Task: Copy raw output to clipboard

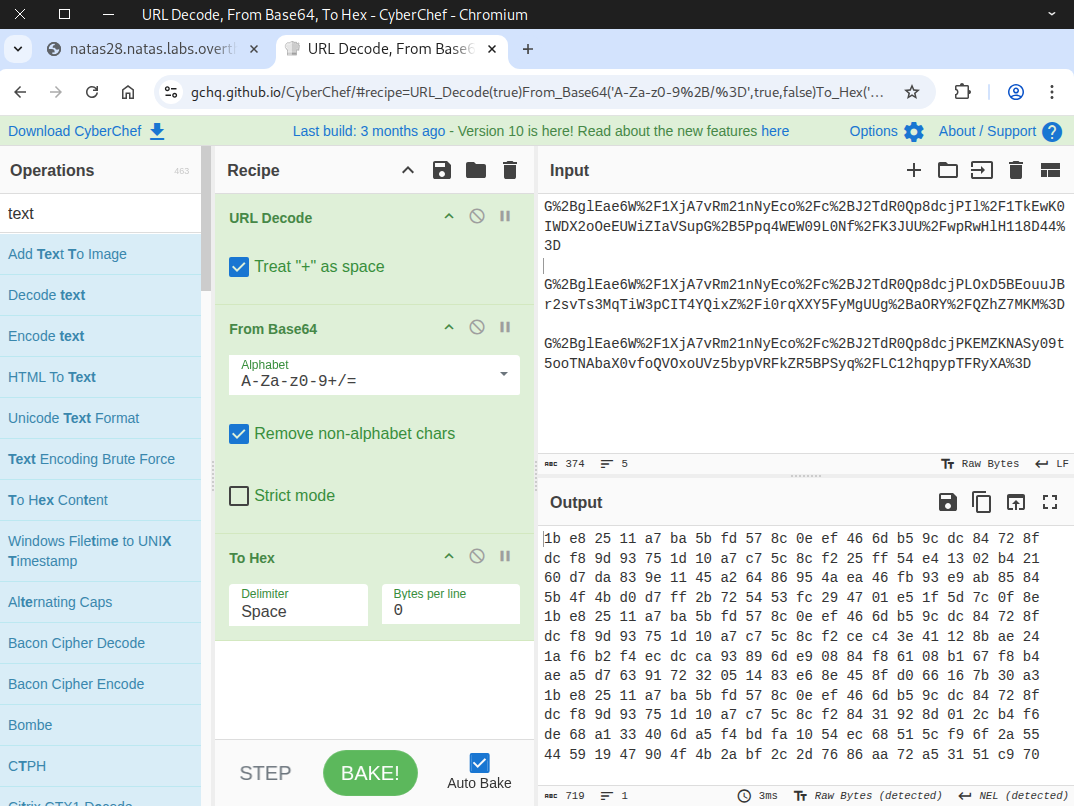Action: [x=982, y=502]
